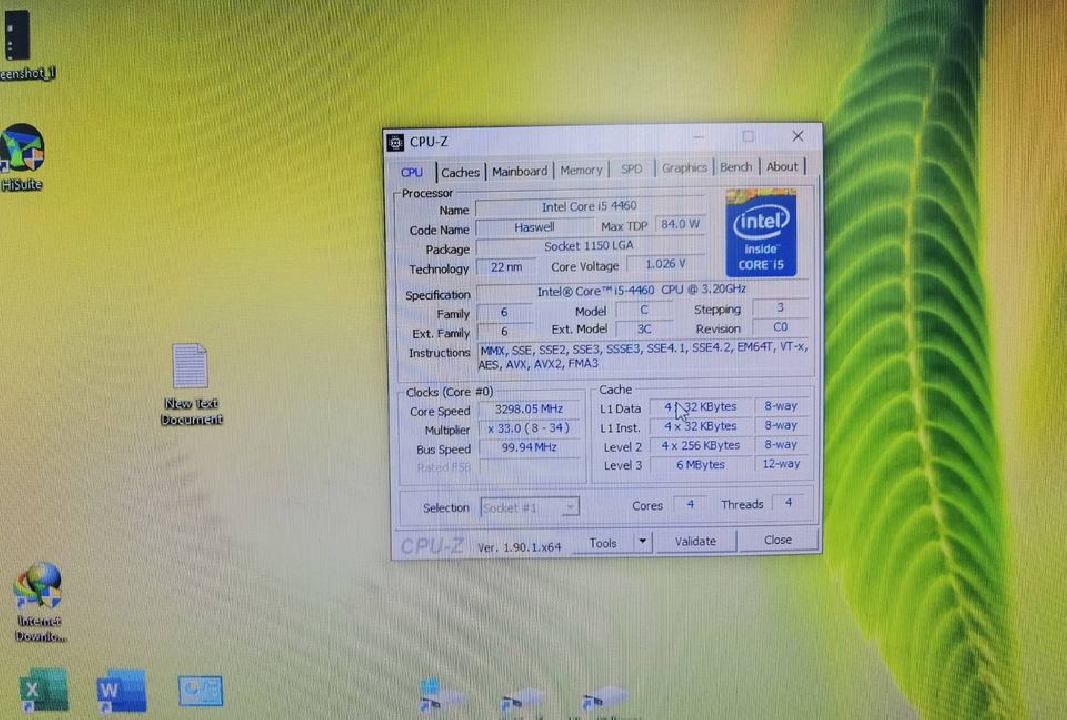Click the Multiplier value x 33.0 (8 - 34)

pos(529,428)
